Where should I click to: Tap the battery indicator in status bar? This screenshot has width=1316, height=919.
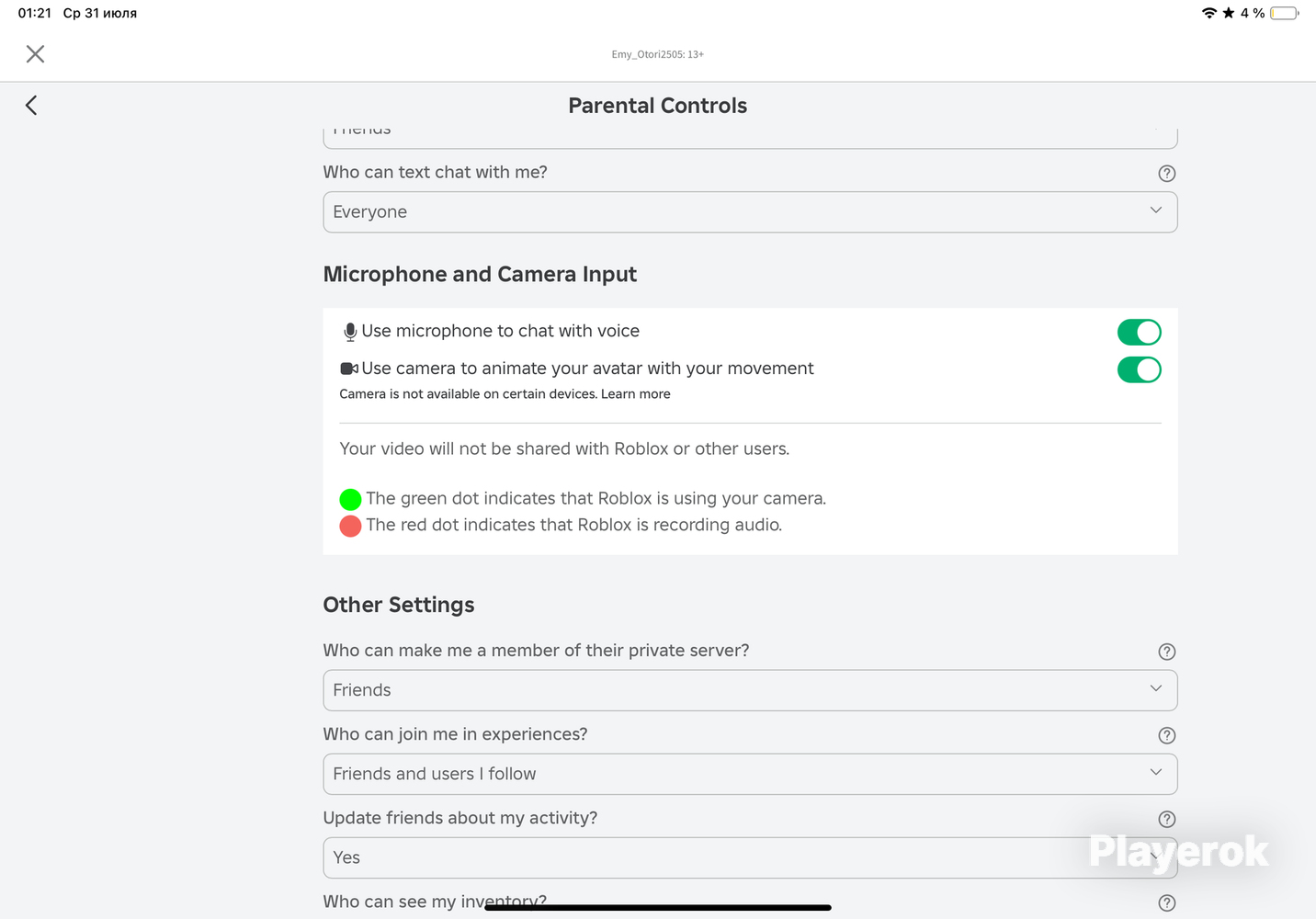pos(1284,13)
